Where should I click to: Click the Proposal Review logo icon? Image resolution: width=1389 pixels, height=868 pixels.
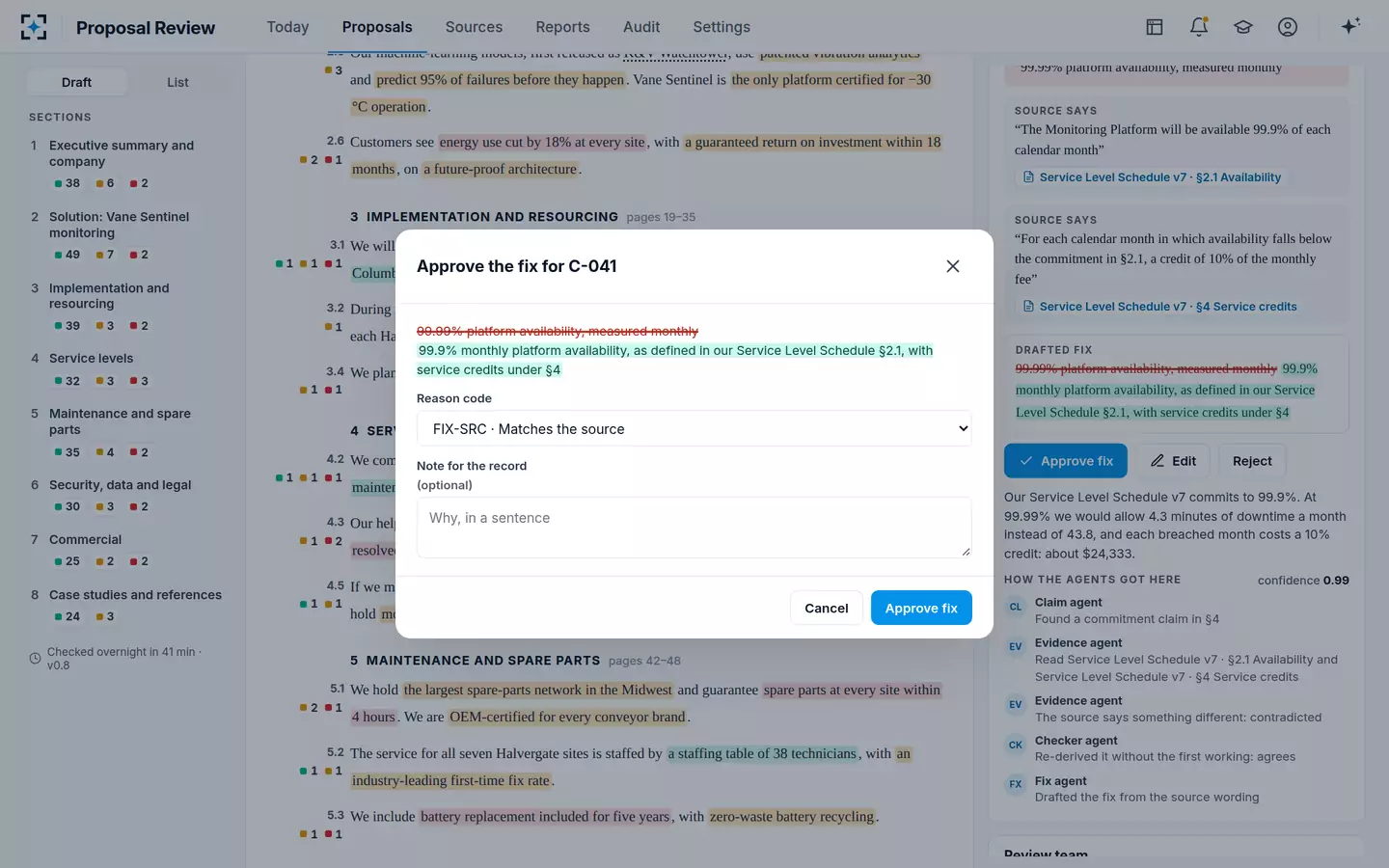pos(34,27)
